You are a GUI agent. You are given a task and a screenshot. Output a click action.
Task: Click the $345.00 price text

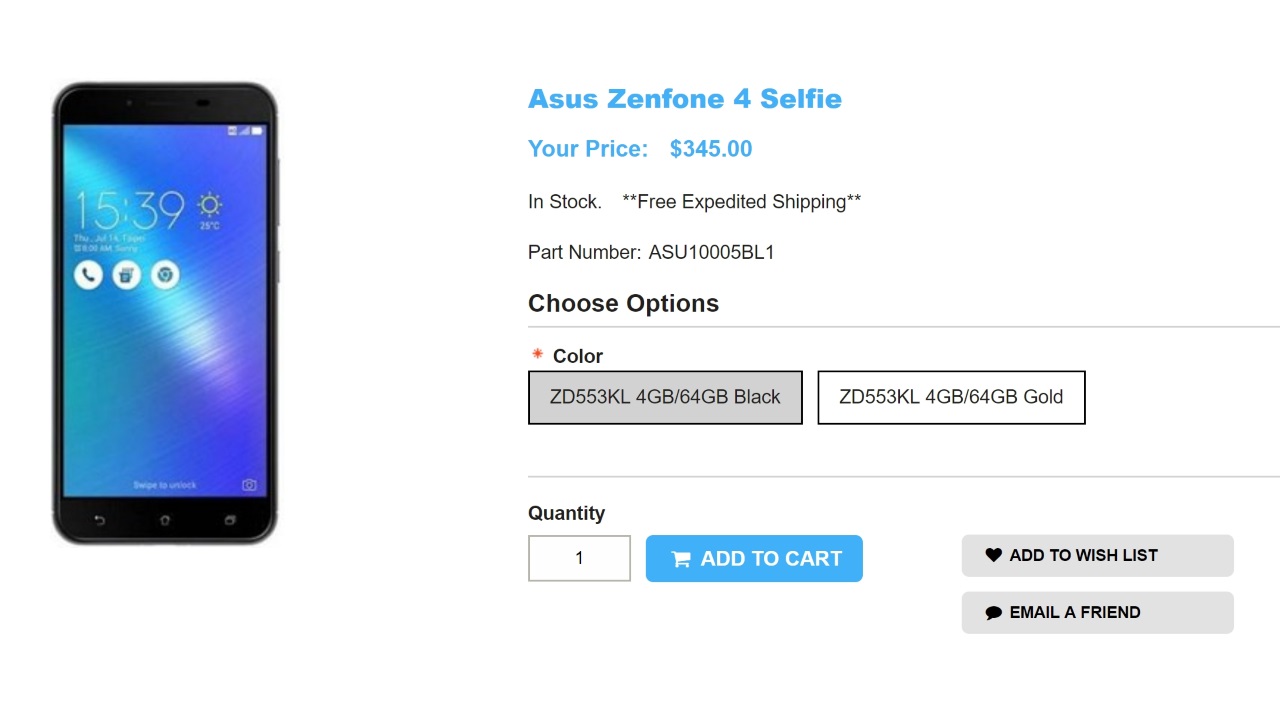(x=711, y=149)
